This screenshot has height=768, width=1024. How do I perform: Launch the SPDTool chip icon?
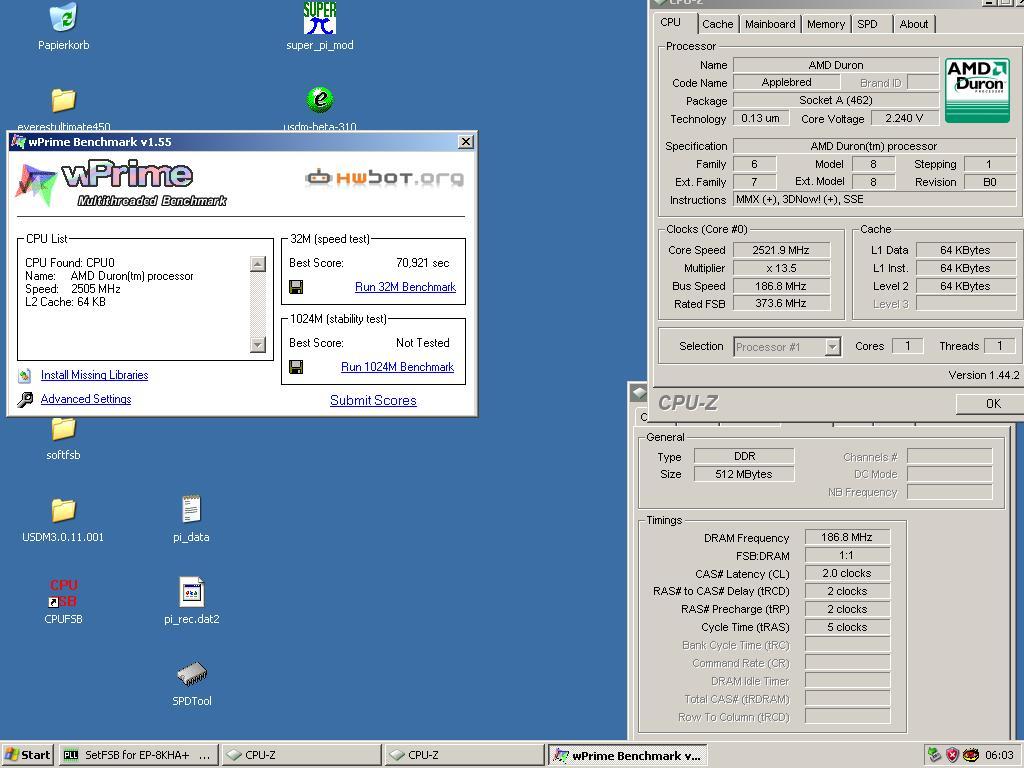coord(191,675)
